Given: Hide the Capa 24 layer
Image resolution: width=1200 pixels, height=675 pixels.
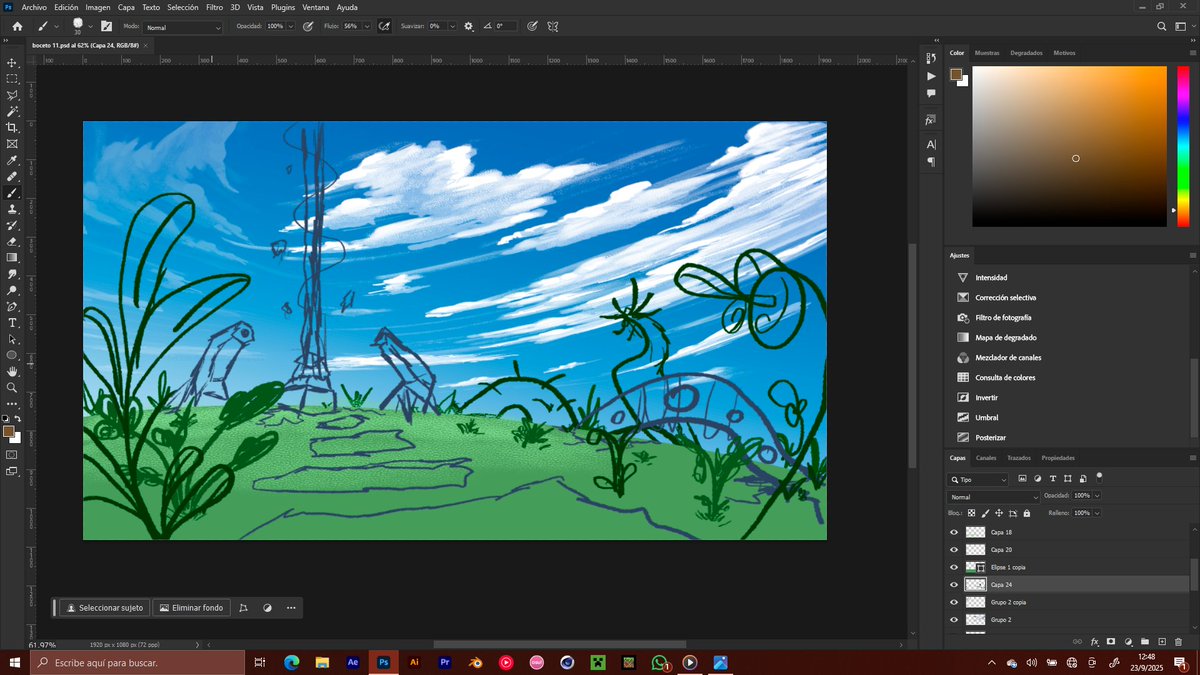Looking at the screenshot, I should 954,585.
